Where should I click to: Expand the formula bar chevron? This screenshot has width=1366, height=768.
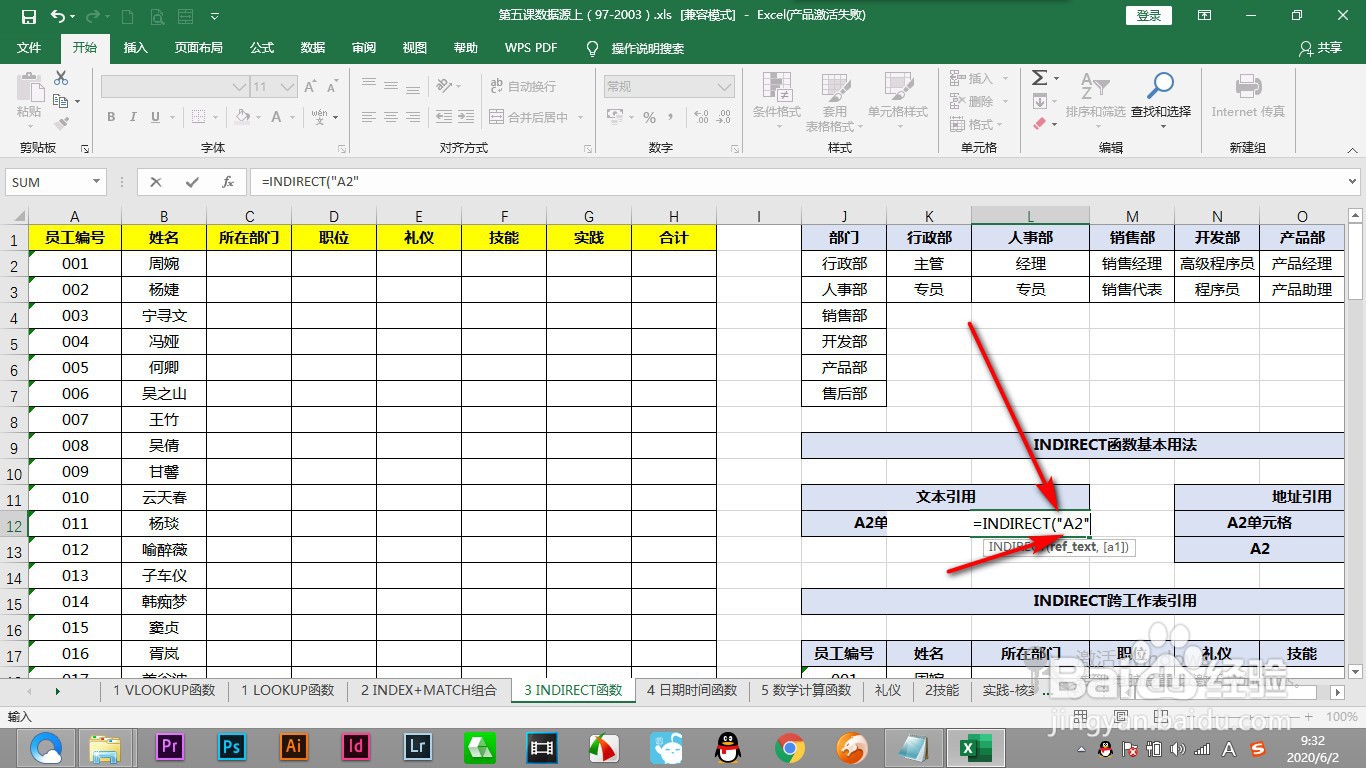pos(1353,182)
